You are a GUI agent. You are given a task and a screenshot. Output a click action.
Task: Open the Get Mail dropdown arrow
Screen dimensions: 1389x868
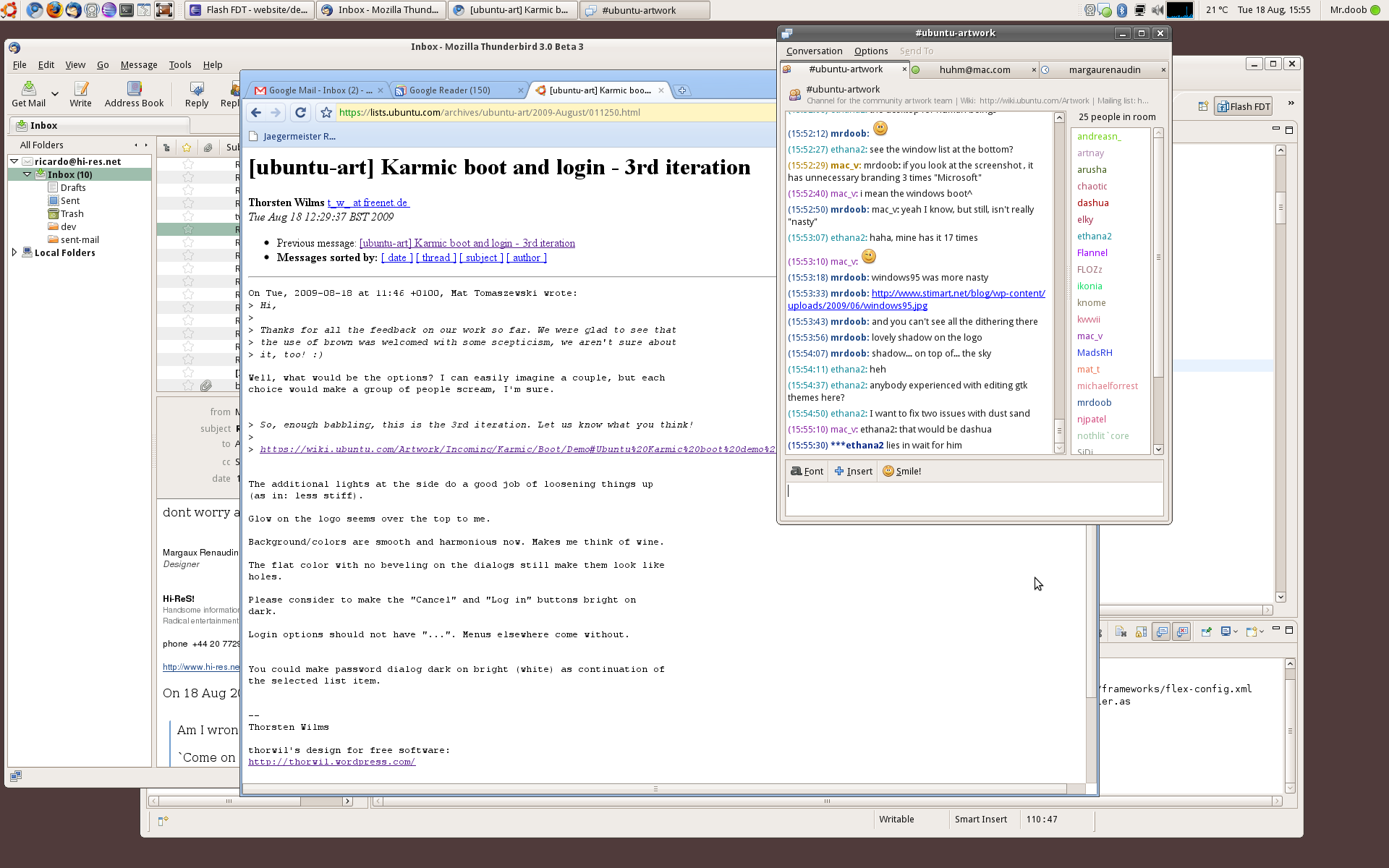(x=55, y=93)
